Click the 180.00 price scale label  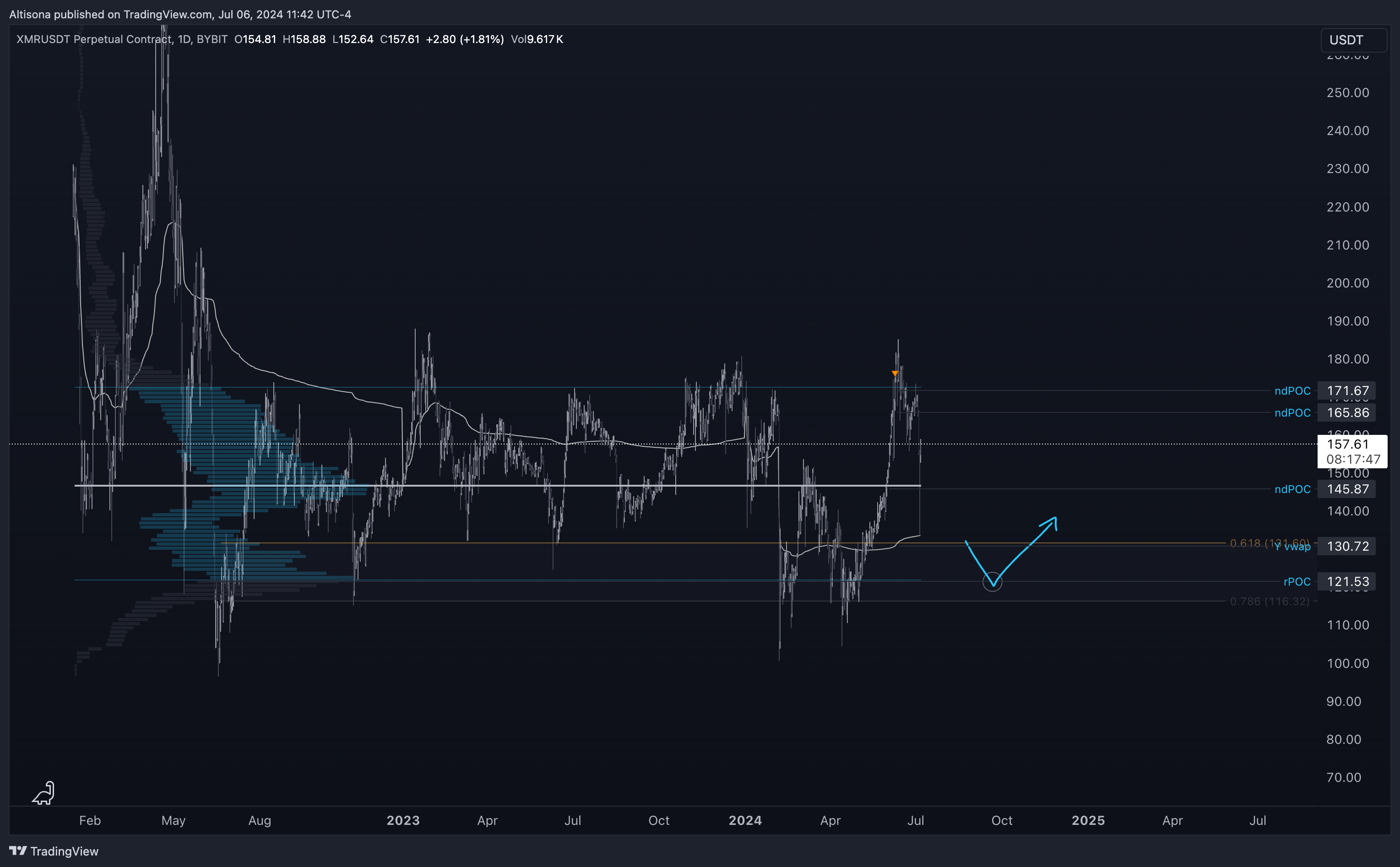[1347, 359]
